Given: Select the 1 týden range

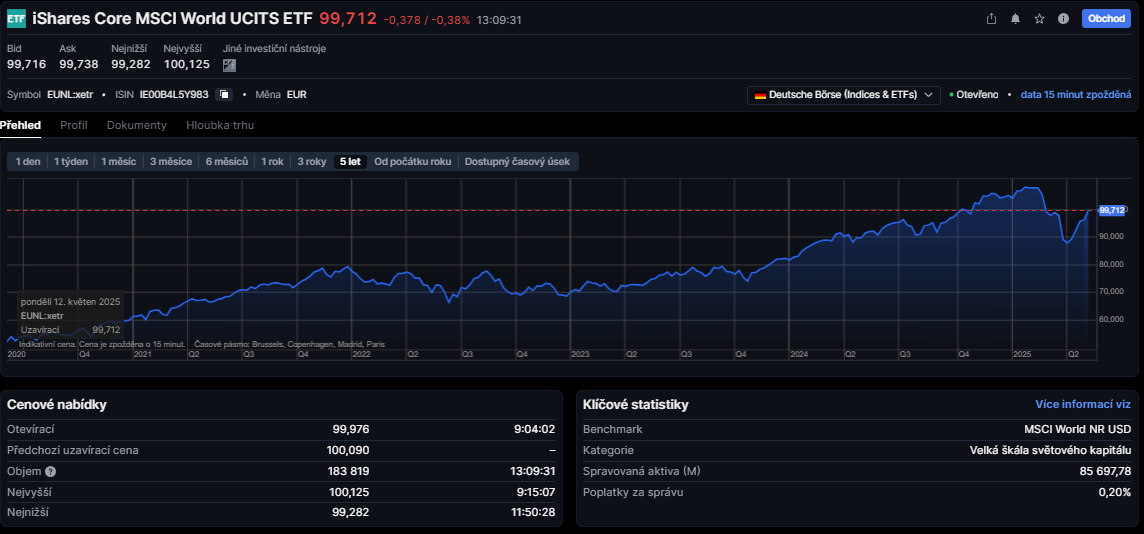Looking at the screenshot, I should pyautogui.click(x=71, y=162).
